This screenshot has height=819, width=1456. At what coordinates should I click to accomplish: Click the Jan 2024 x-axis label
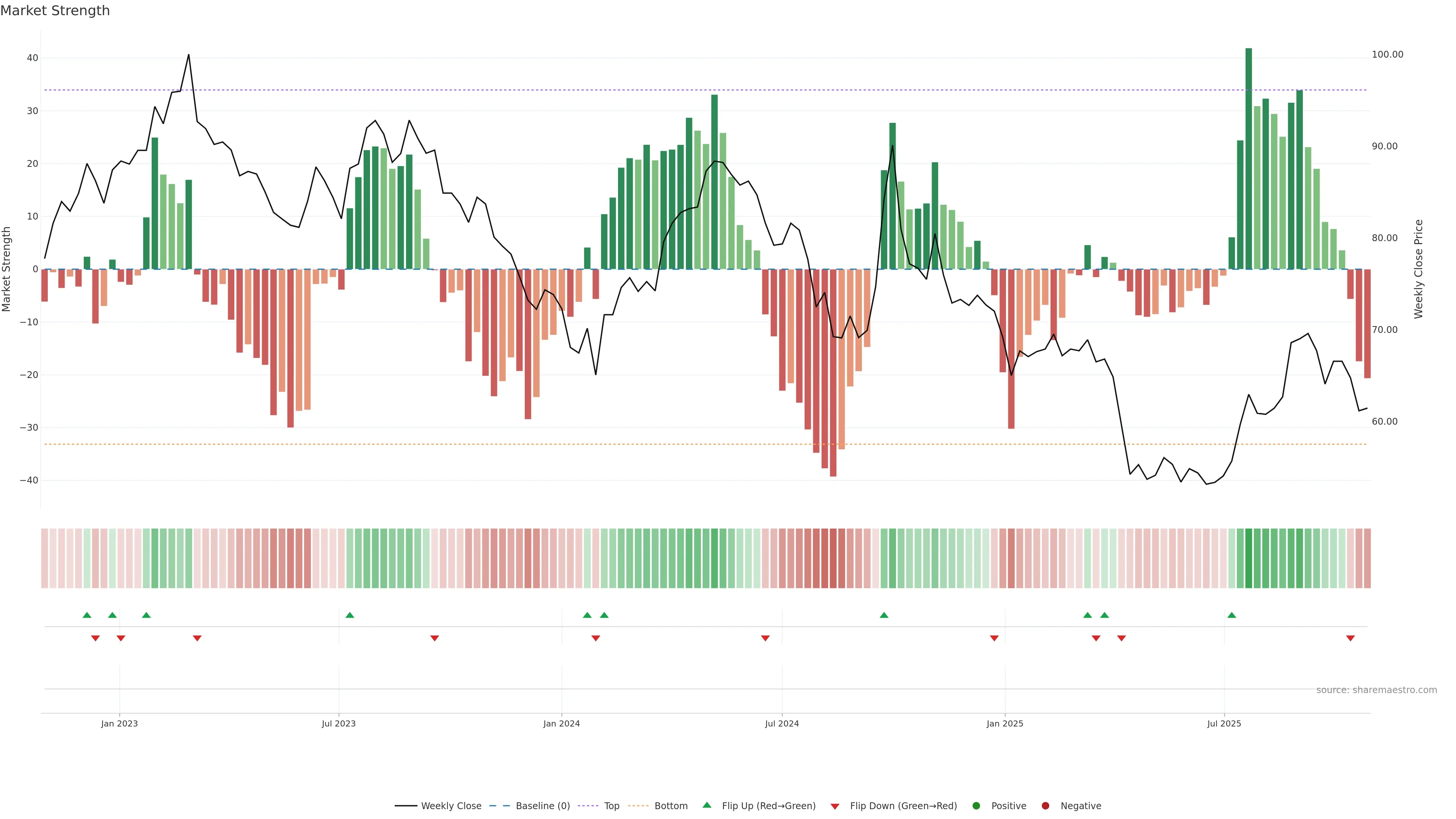[561, 723]
